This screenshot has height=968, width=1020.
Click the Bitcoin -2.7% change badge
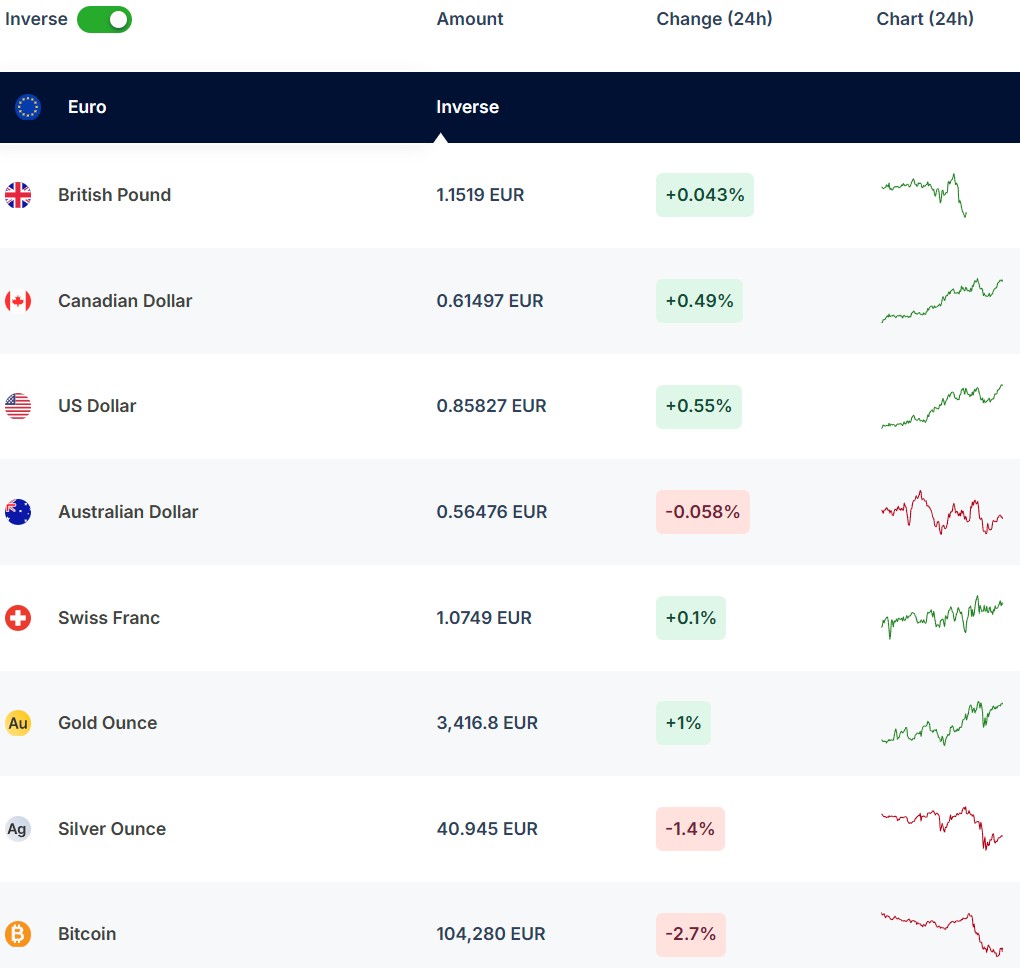point(691,934)
